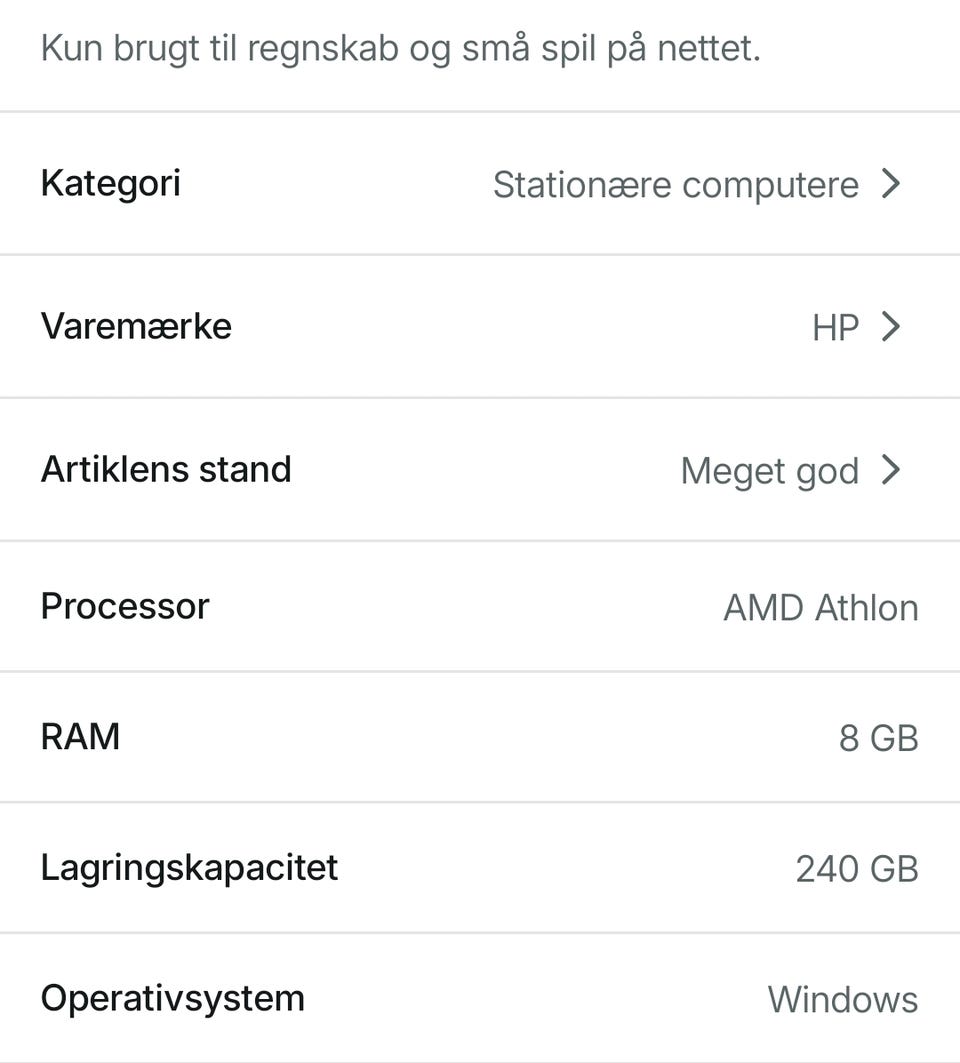Click the Operativsystem label
The height and width of the screenshot is (1063, 960).
172,998
